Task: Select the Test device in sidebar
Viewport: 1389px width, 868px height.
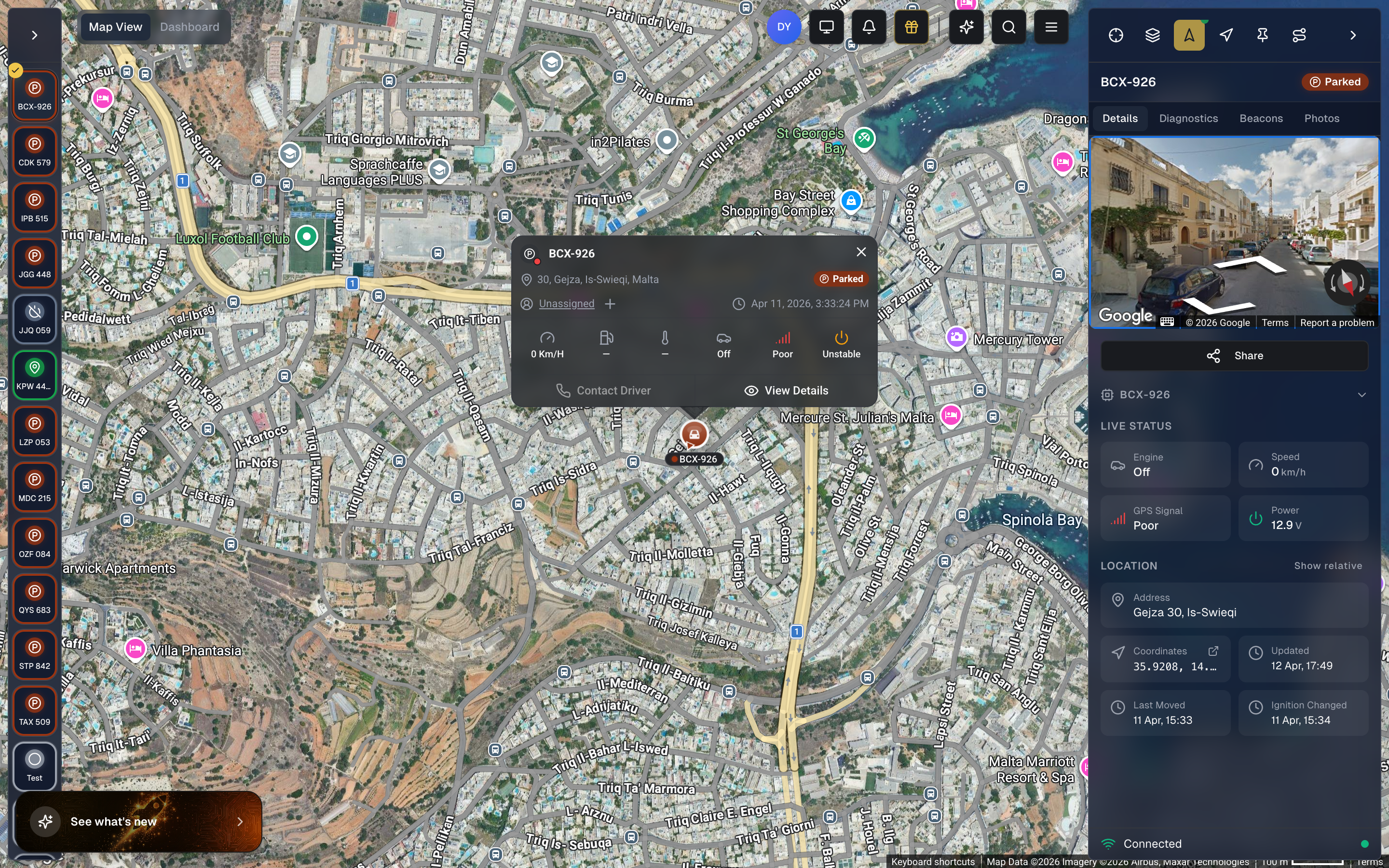Action: click(34, 766)
